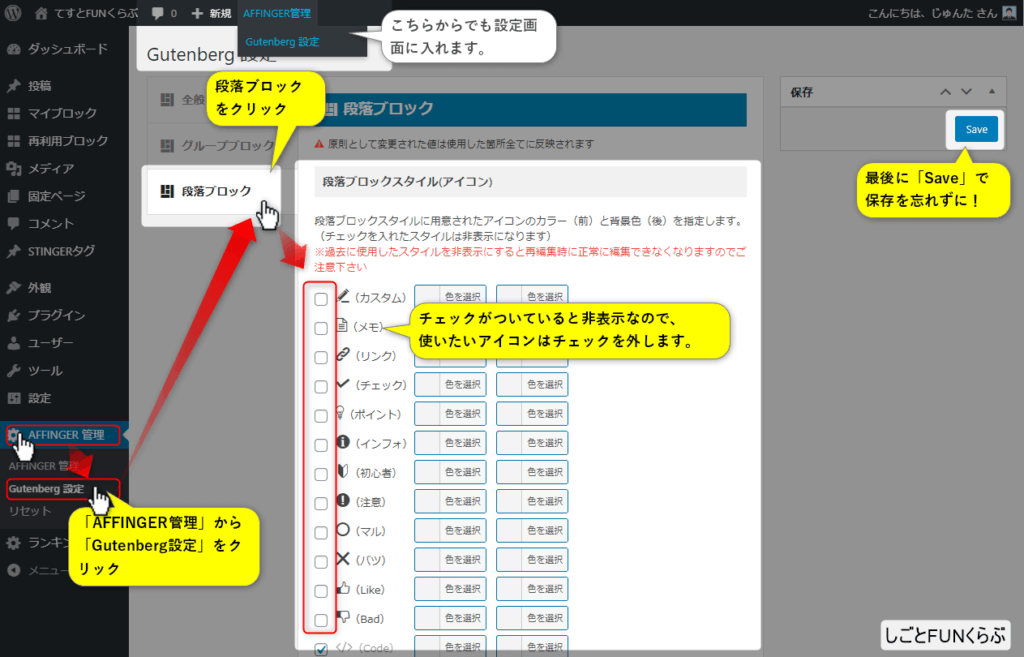Screen dimensions: 1024x657
Task: Click マイブロック grid icon
Action: click(14, 114)
